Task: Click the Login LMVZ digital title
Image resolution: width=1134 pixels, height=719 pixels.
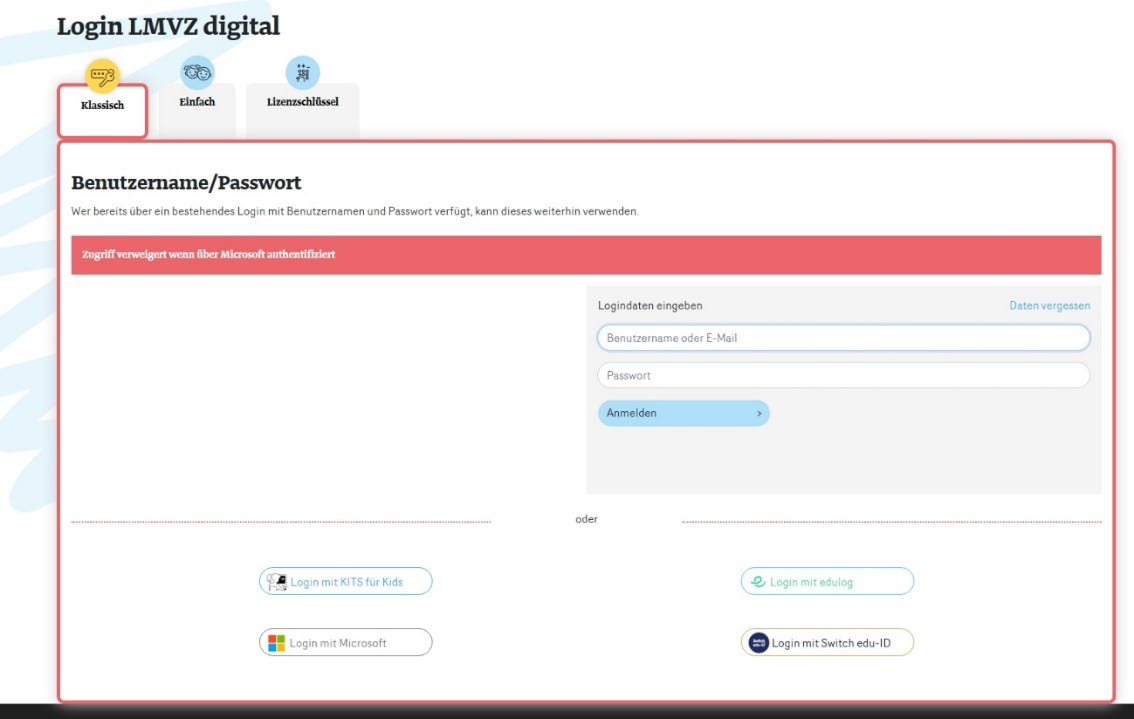Action: (x=168, y=27)
